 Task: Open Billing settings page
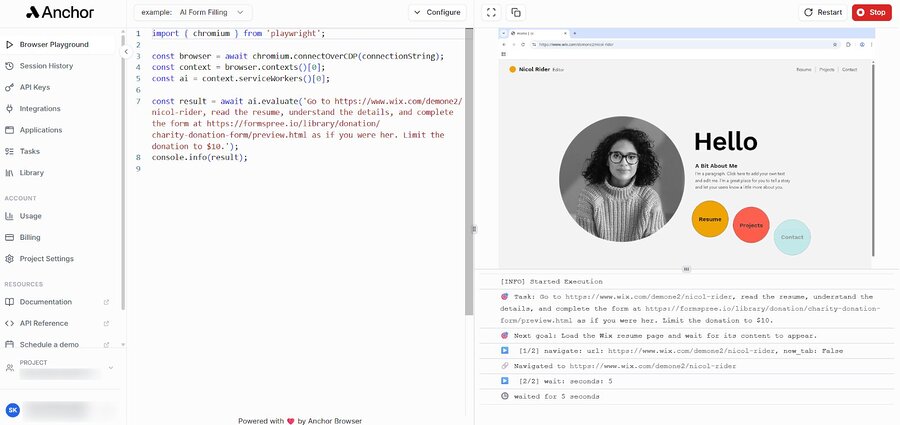pyautogui.click(x=32, y=237)
